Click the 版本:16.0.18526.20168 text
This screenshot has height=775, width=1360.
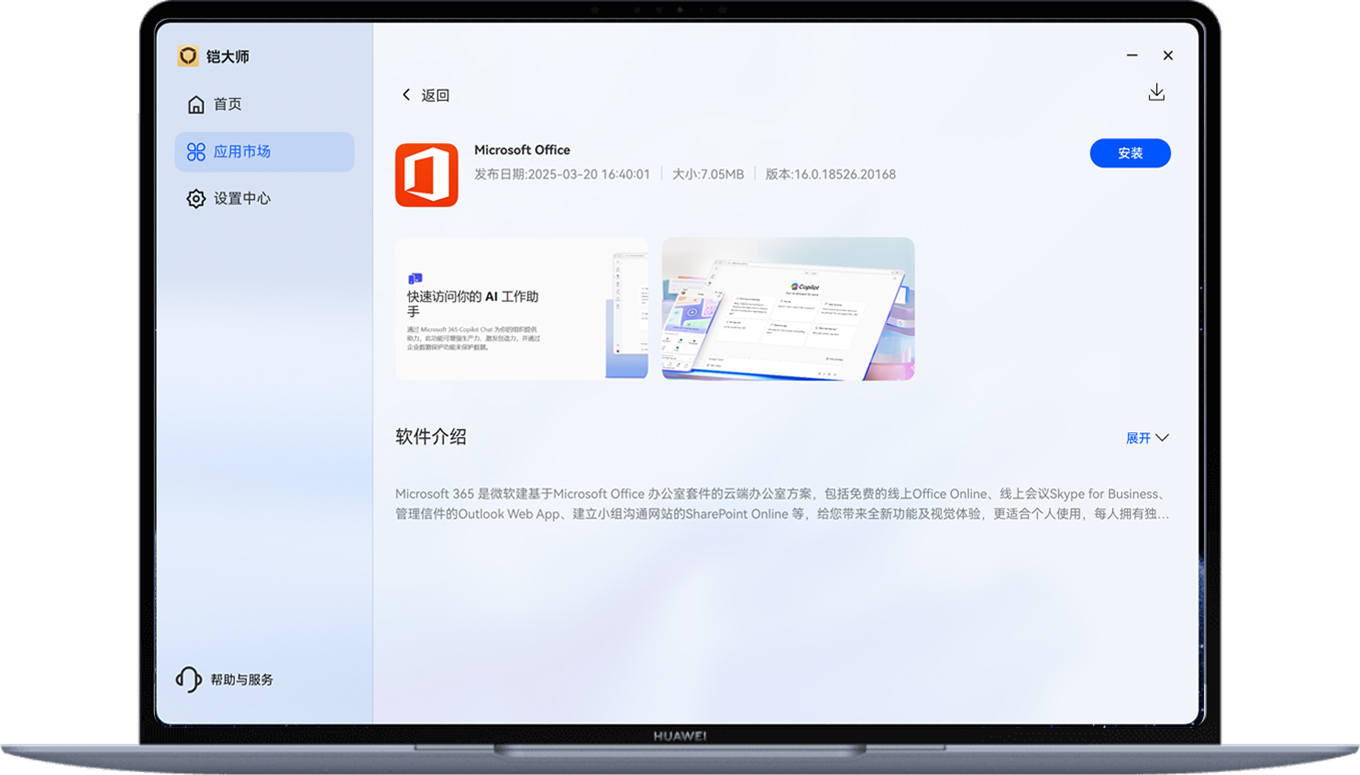(831, 174)
